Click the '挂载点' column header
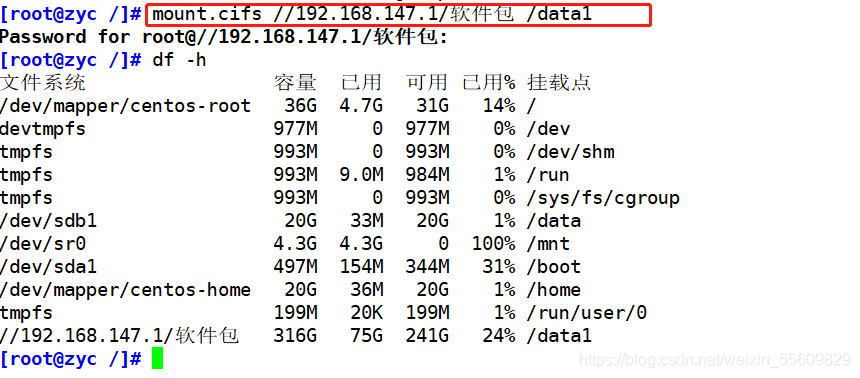The image size is (860, 378). point(559,83)
